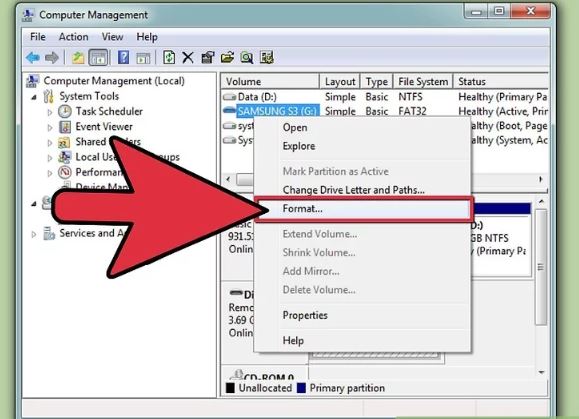Expand the Task Scheduler tree node
The height and width of the screenshot is (419, 579).
50,112
